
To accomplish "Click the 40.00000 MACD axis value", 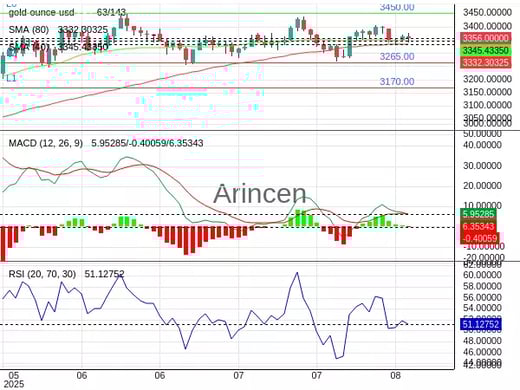I will tap(482, 145).
